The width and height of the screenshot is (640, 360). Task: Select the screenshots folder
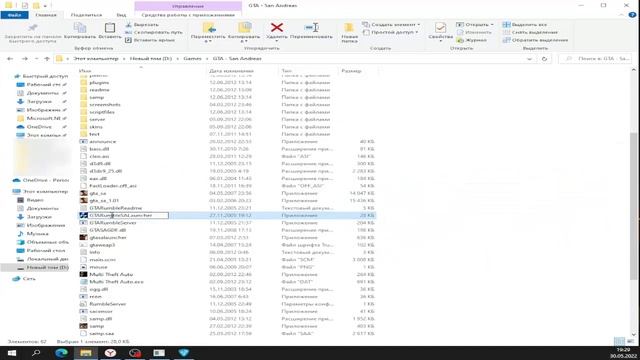(104, 104)
